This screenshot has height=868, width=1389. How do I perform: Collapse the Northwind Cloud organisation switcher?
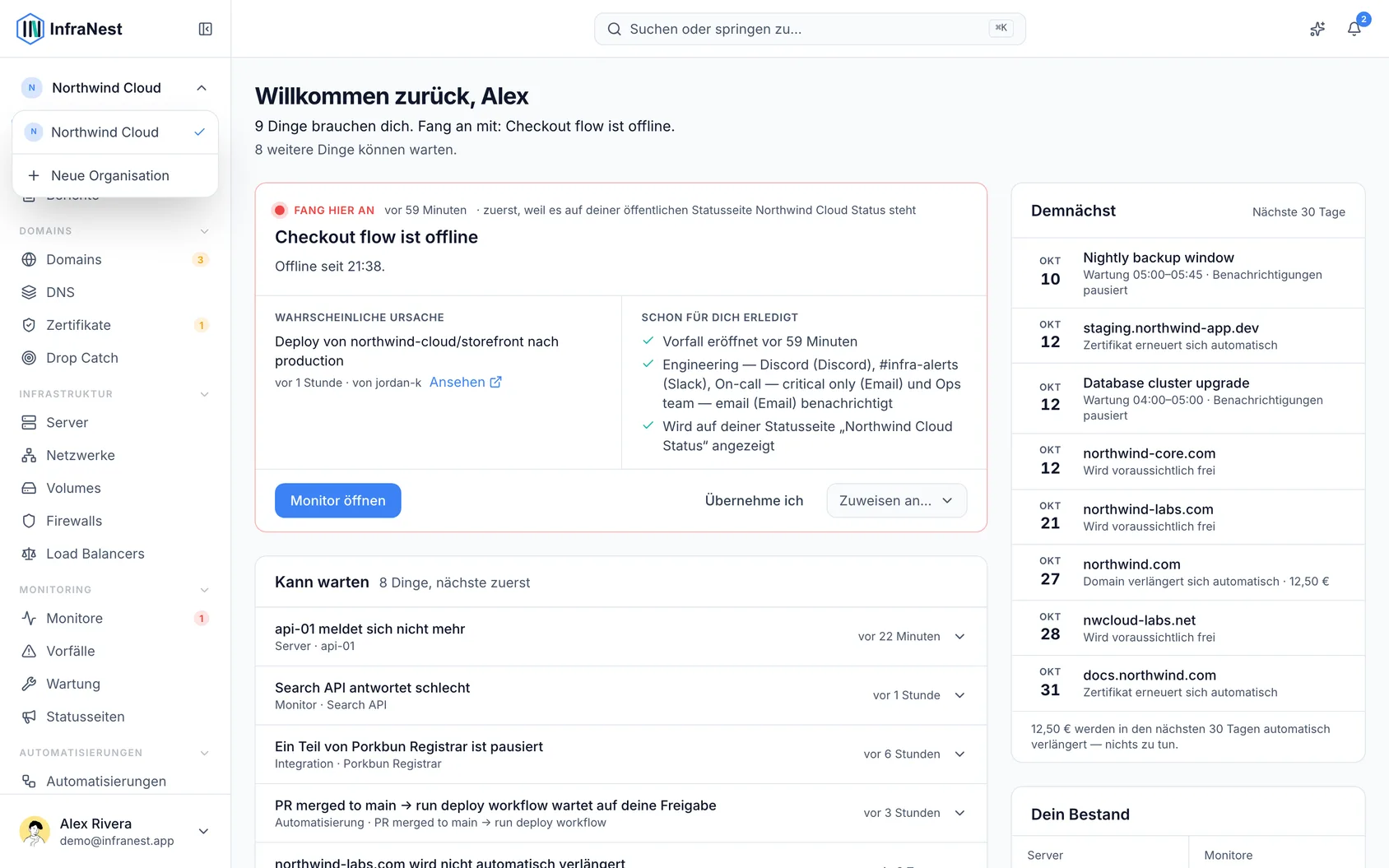tap(202, 88)
